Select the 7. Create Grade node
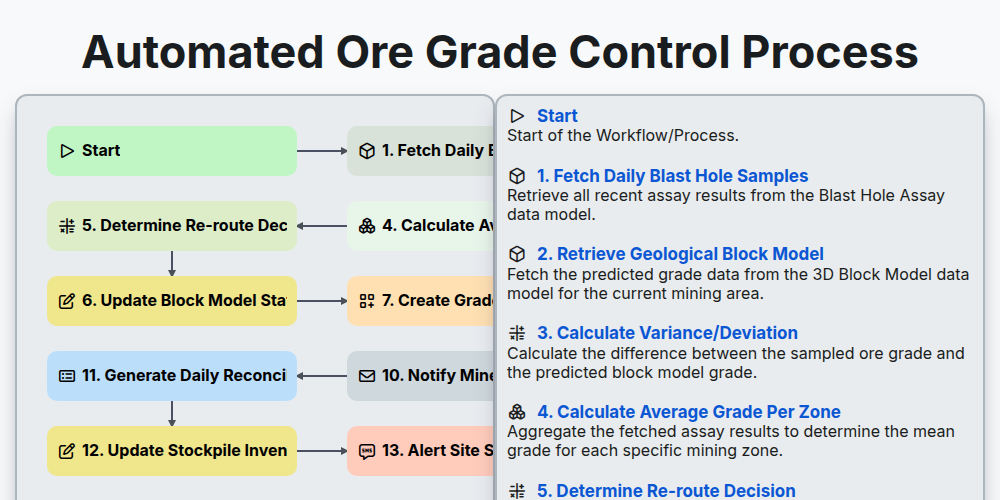 (x=421, y=301)
